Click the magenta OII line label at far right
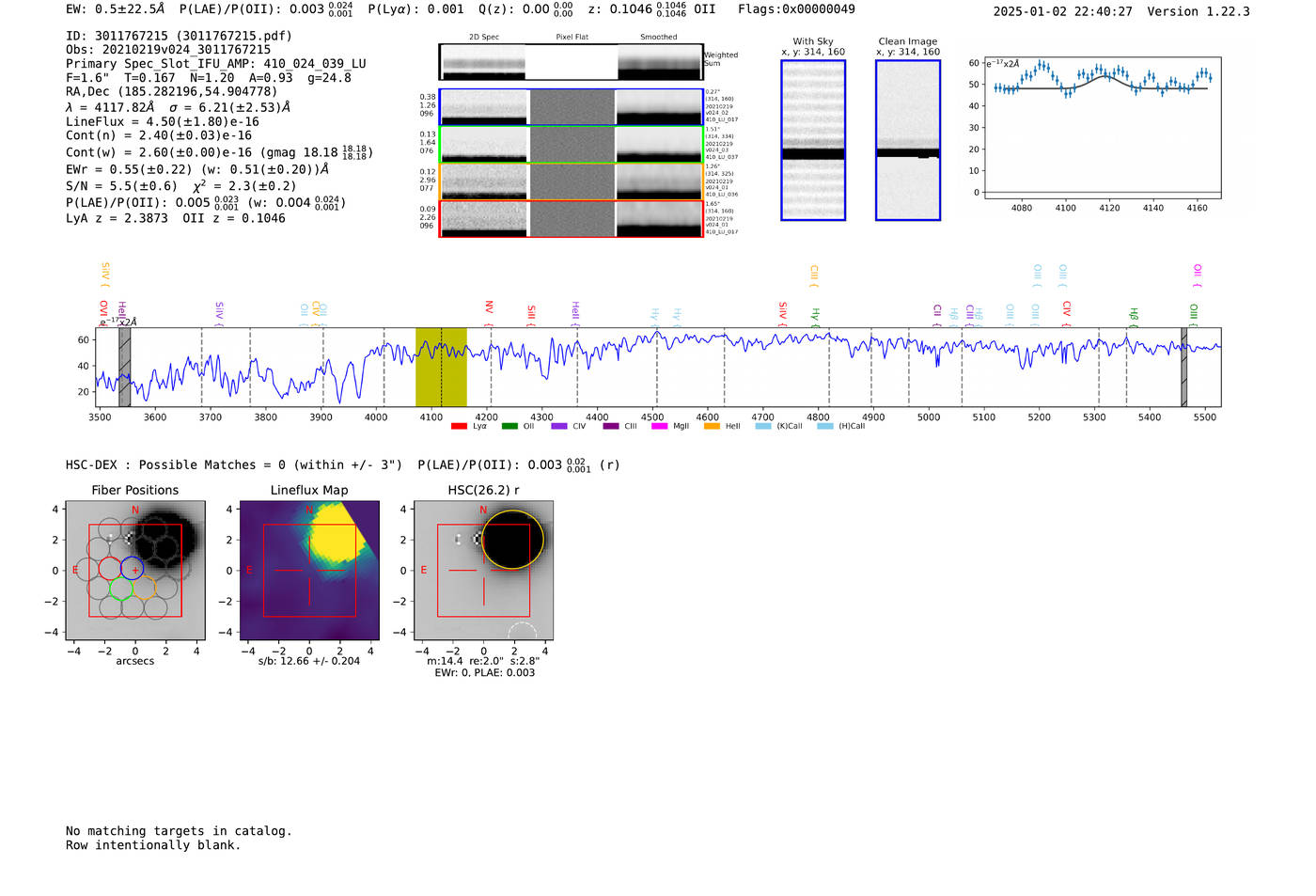The width and height of the screenshot is (1316, 896). (1197, 275)
